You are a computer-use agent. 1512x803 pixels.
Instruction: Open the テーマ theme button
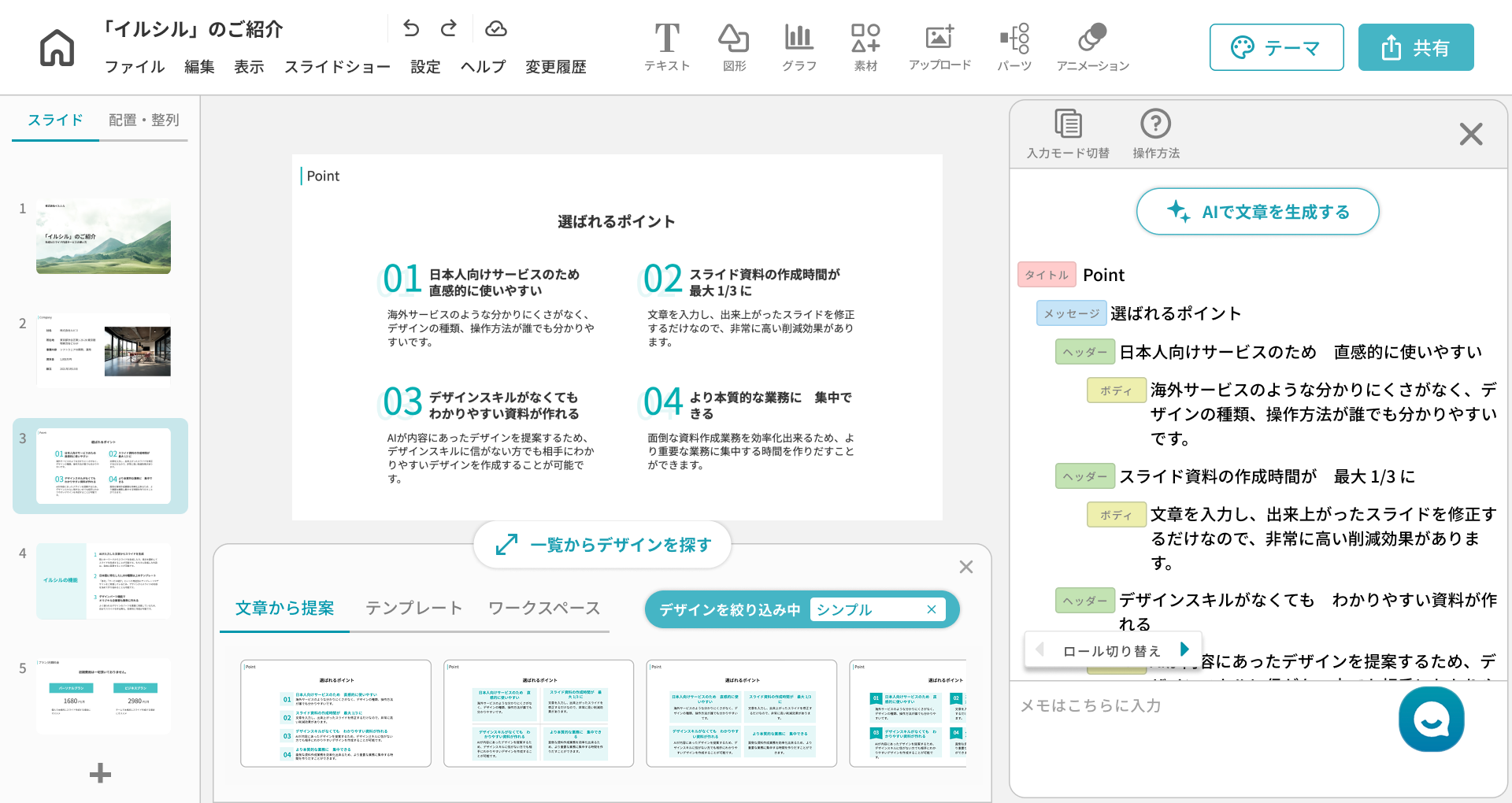[x=1276, y=48]
